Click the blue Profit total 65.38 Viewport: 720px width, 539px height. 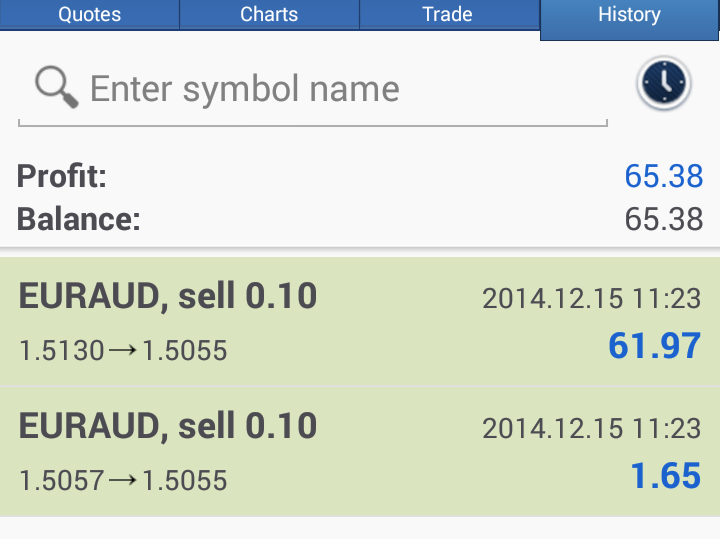pyautogui.click(x=664, y=176)
